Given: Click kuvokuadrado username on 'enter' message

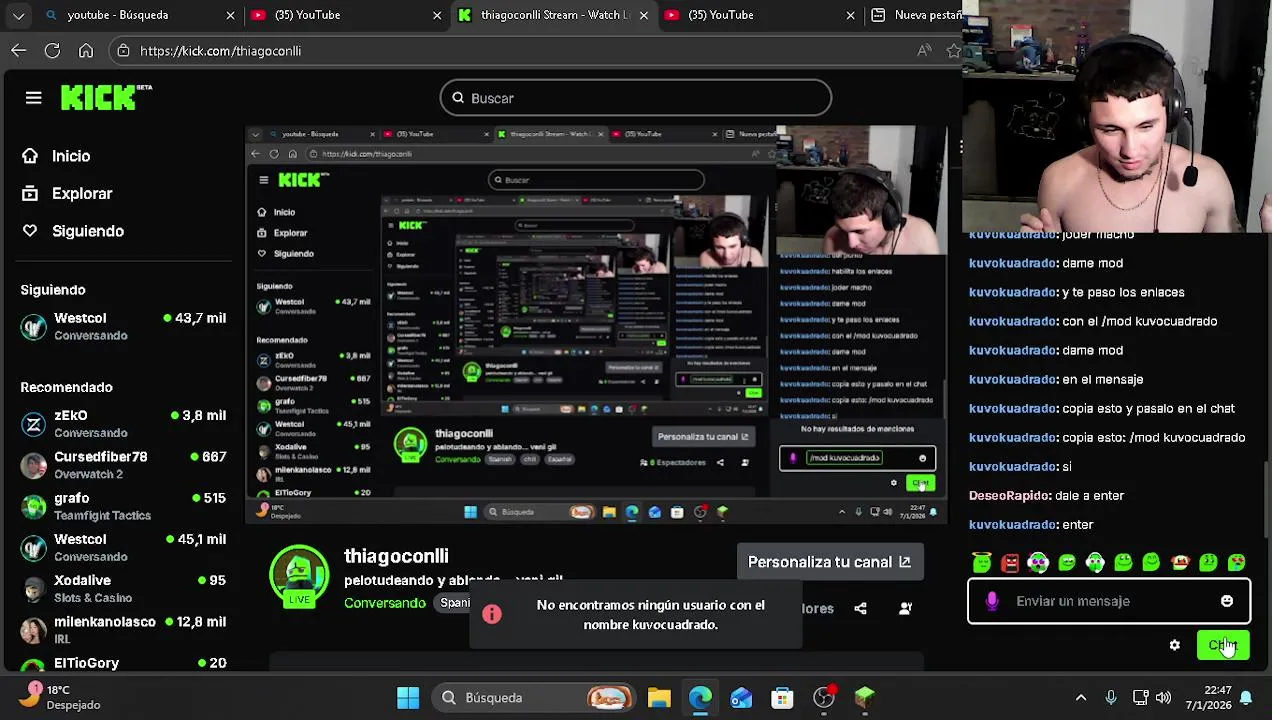Looking at the screenshot, I should coord(1013,524).
